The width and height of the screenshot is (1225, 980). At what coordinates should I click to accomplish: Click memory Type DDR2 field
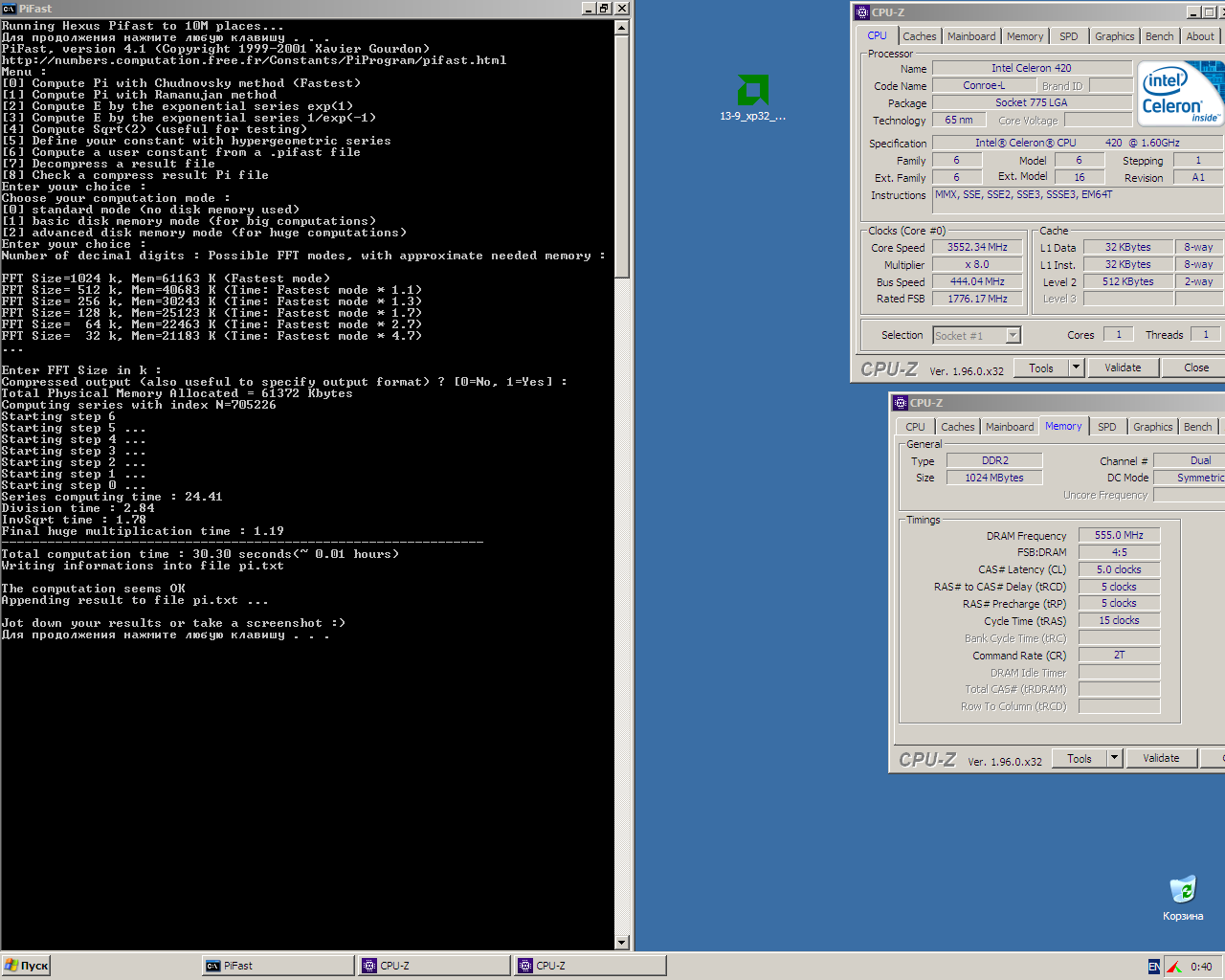(994, 460)
